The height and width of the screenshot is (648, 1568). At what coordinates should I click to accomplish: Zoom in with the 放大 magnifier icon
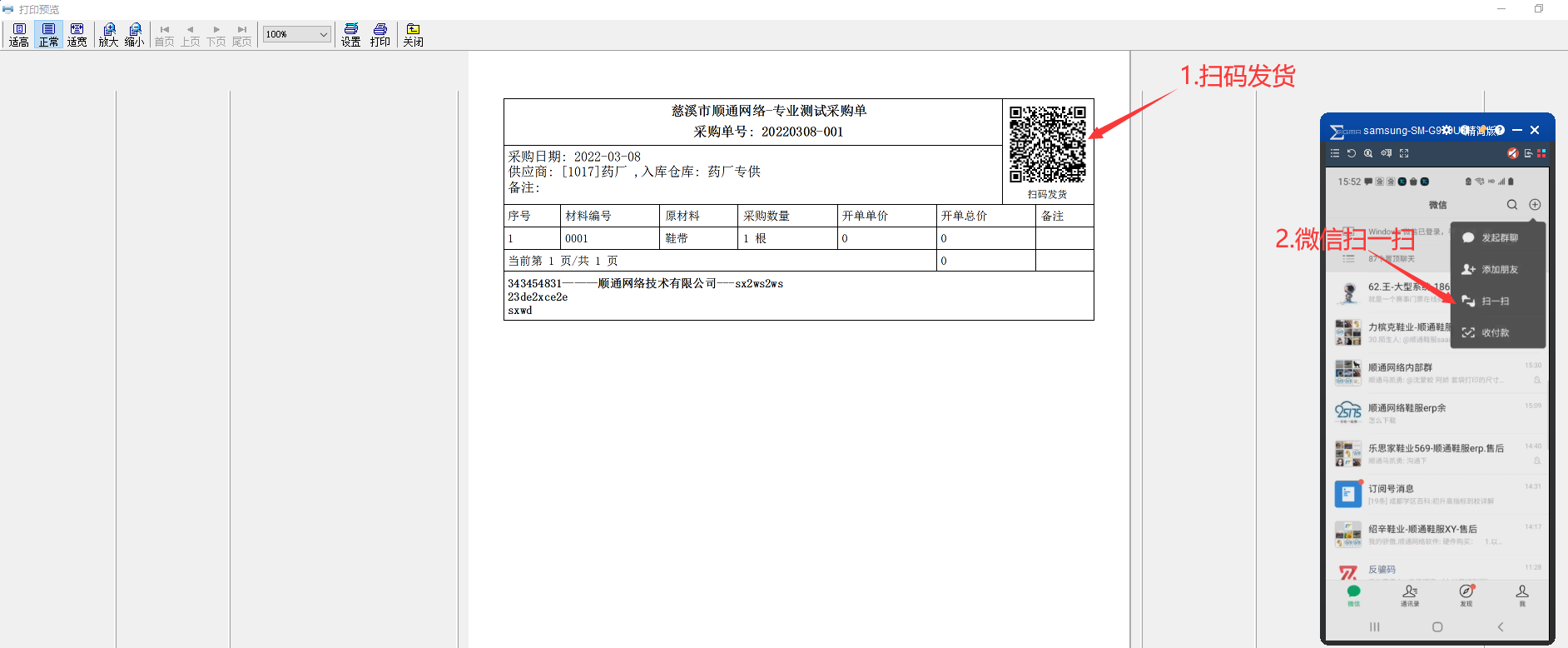click(108, 34)
